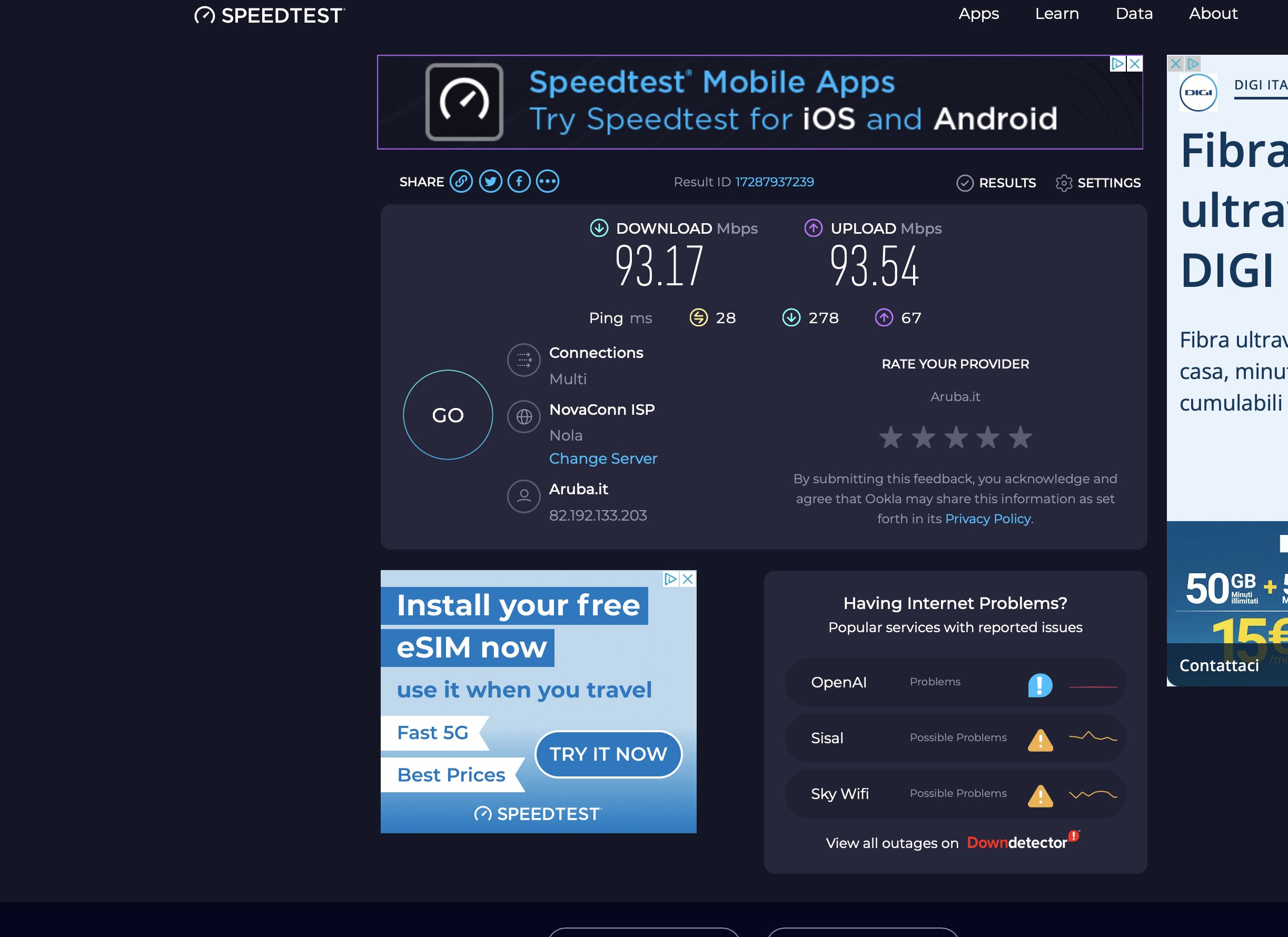Open the Learn menu

tap(1056, 14)
